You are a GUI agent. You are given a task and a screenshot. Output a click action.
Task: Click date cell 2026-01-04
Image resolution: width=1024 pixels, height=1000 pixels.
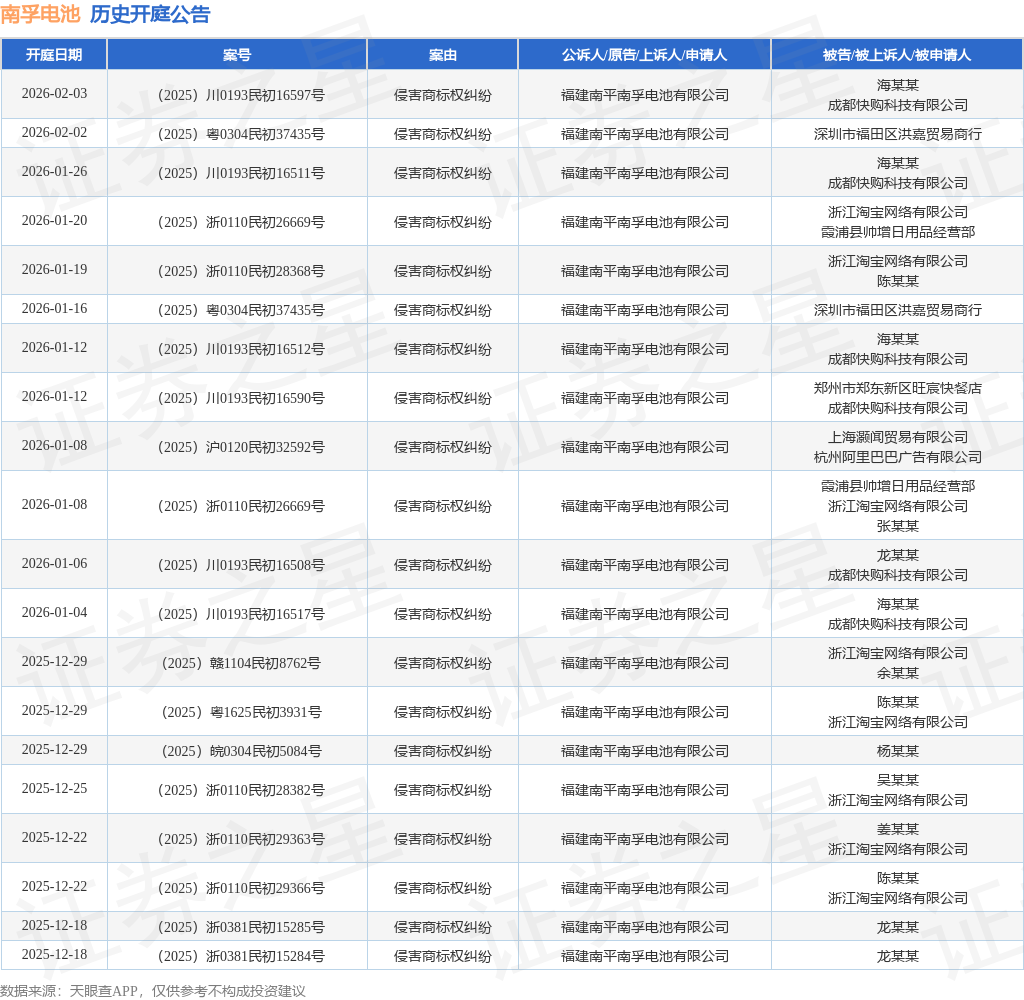click(x=54, y=613)
